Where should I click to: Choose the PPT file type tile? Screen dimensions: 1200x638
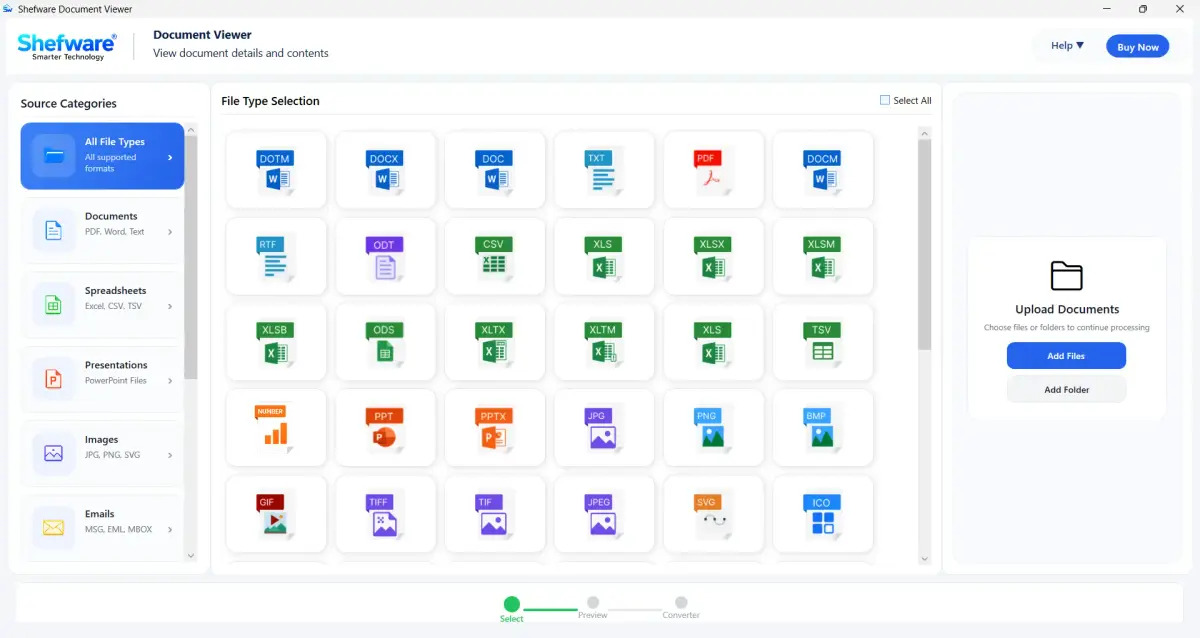pyautogui.click(x=385, y=428)
